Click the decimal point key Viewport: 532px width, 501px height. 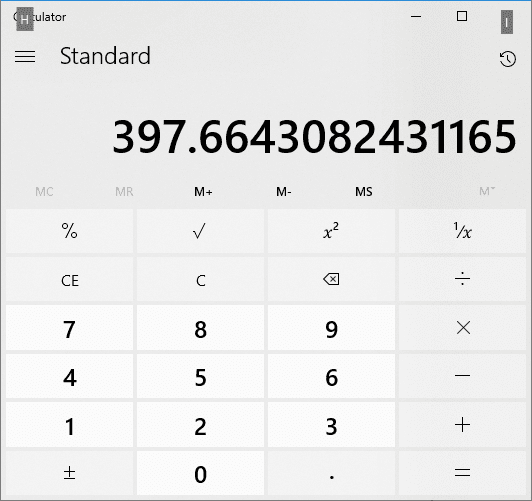pyautogui.click(x=331, y=473)
